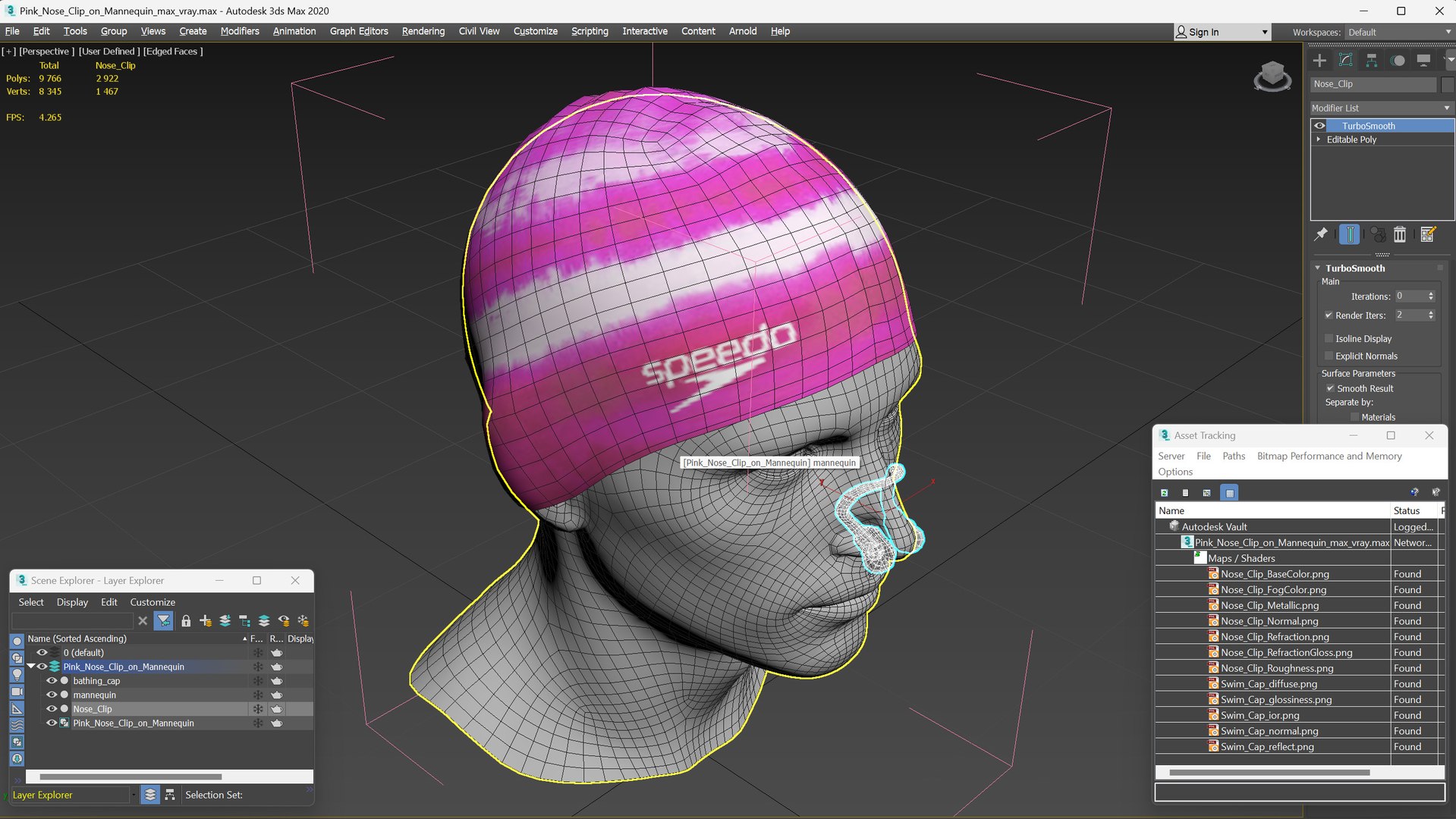
Task: Uncheck Render Iters checkbox
Action: pyautogui.click(x=1329, y=315)
